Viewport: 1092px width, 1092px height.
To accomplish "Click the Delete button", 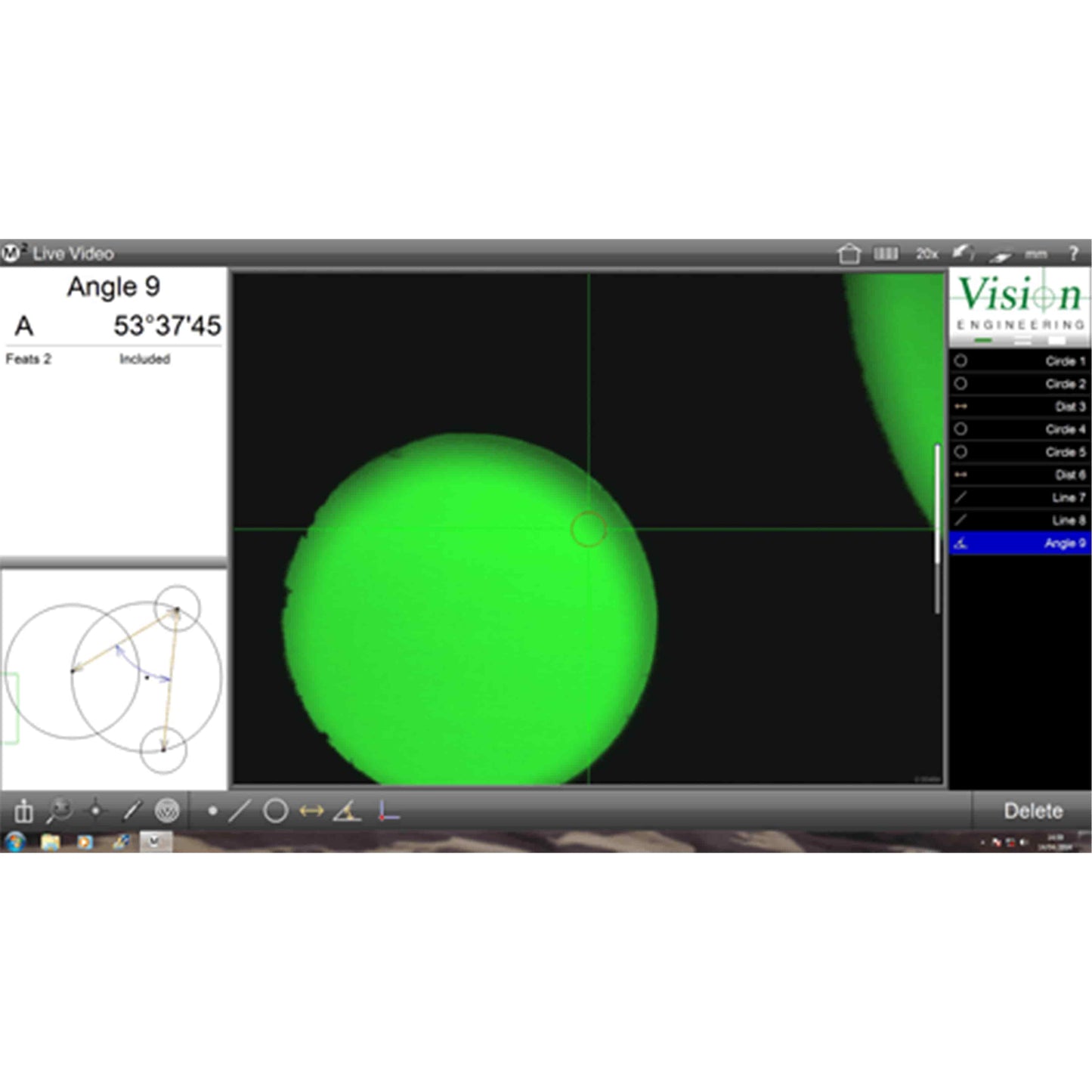I will 1032,811.
